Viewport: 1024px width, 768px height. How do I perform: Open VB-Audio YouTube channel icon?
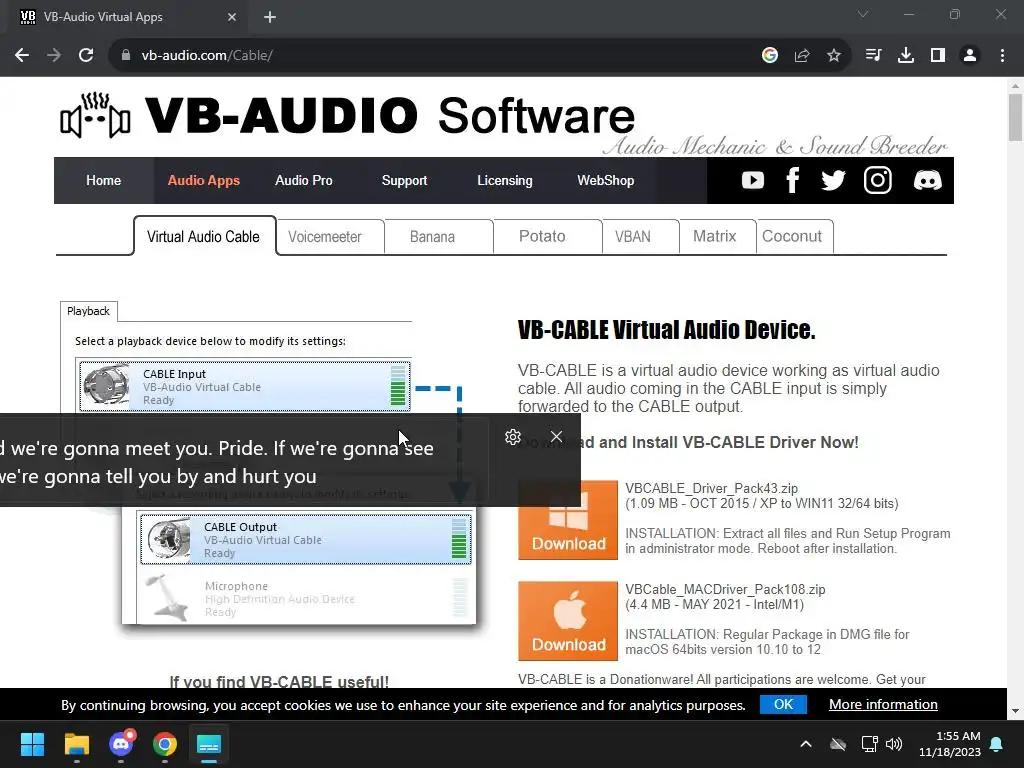(752, 180)
